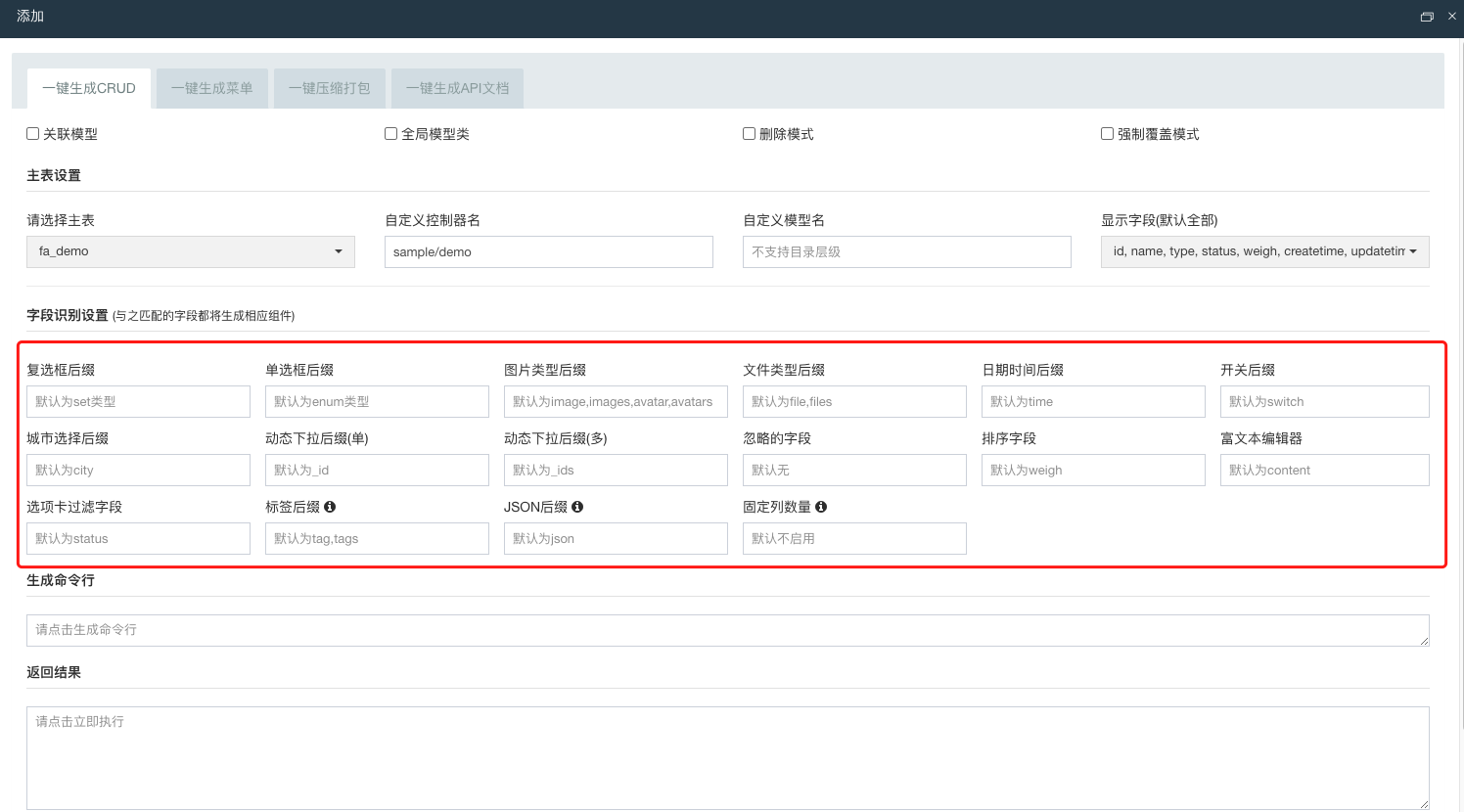Click the 排序字段 weigh input
This screenshot has height=812, width=1464.
pyautogui.click(x=1093, y=470)
